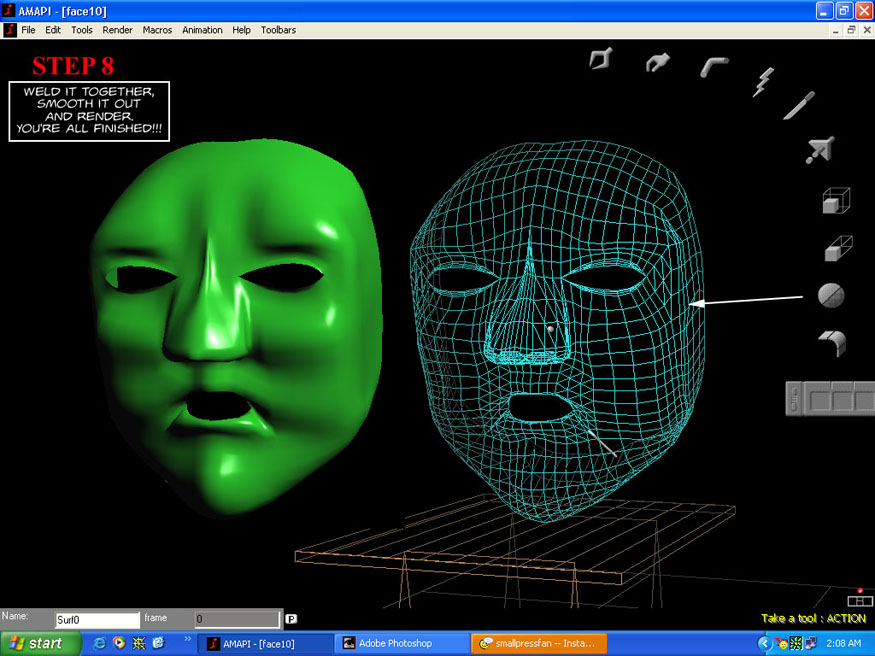Switch to Adobe Photoshop in taskbar
The height and width of the screenshot is (656, 875).
[398, 644]
